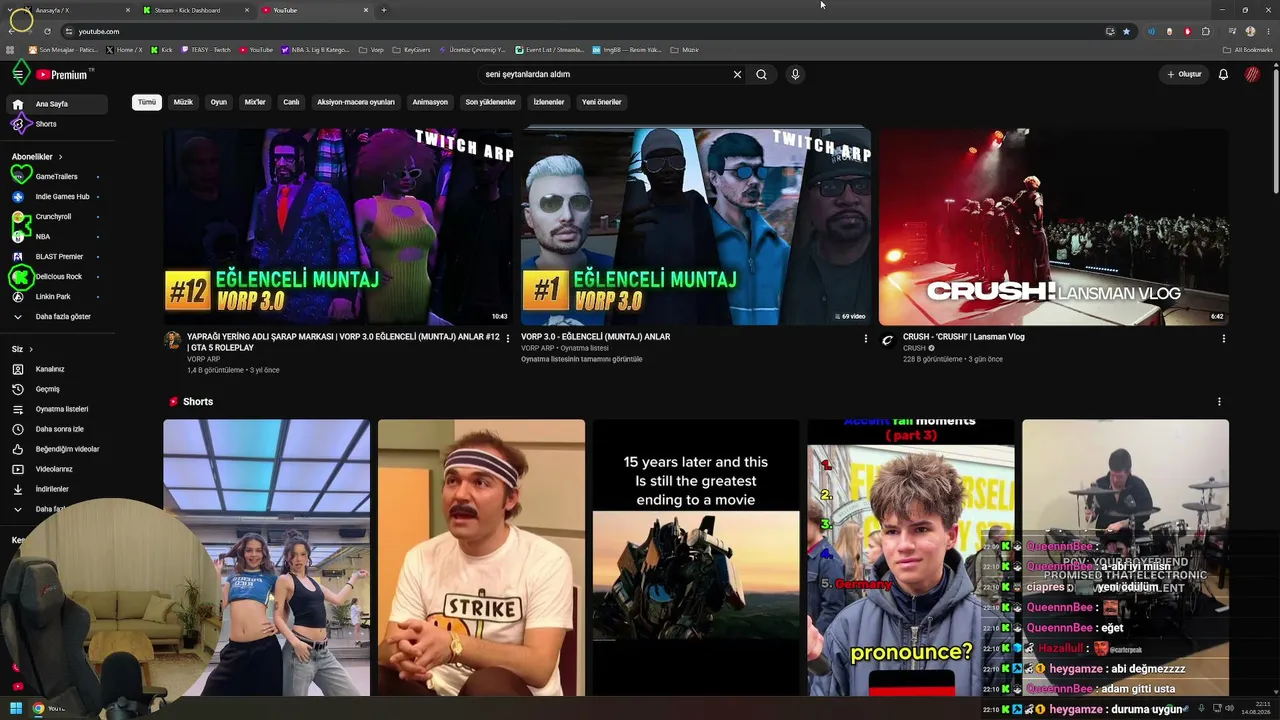Open the tab search dropdown arrow
The height and width of the screenshot is (720, 1280).
12,10
